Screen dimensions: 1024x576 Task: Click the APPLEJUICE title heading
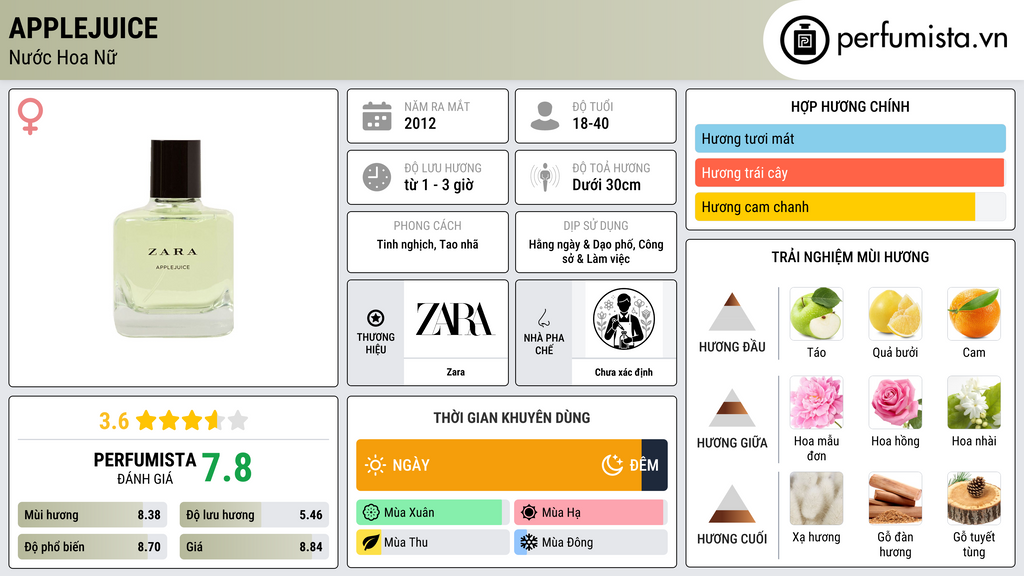pos(83,28)
